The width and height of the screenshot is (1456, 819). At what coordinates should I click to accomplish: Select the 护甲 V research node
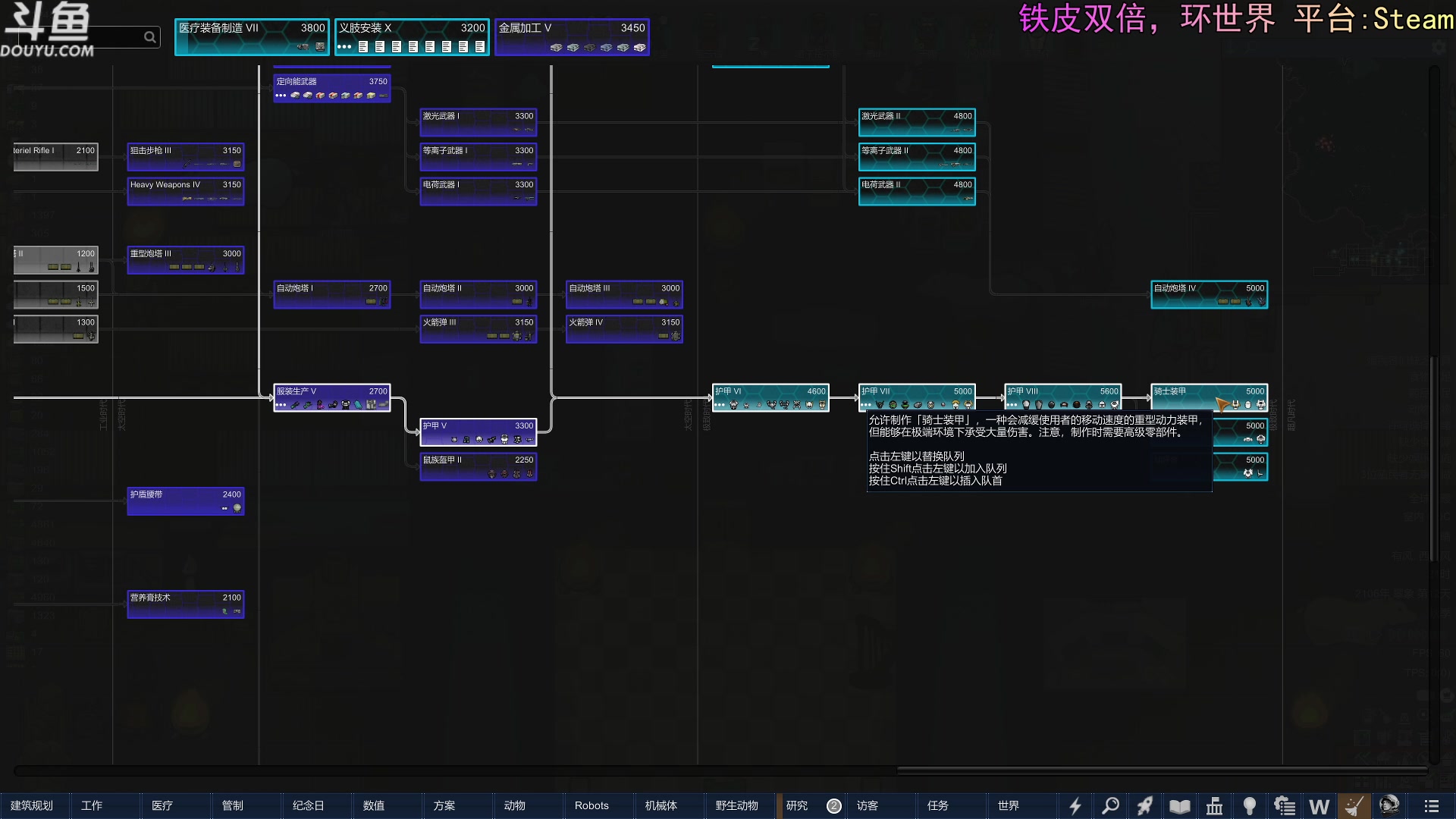click(x=479, y=432)
